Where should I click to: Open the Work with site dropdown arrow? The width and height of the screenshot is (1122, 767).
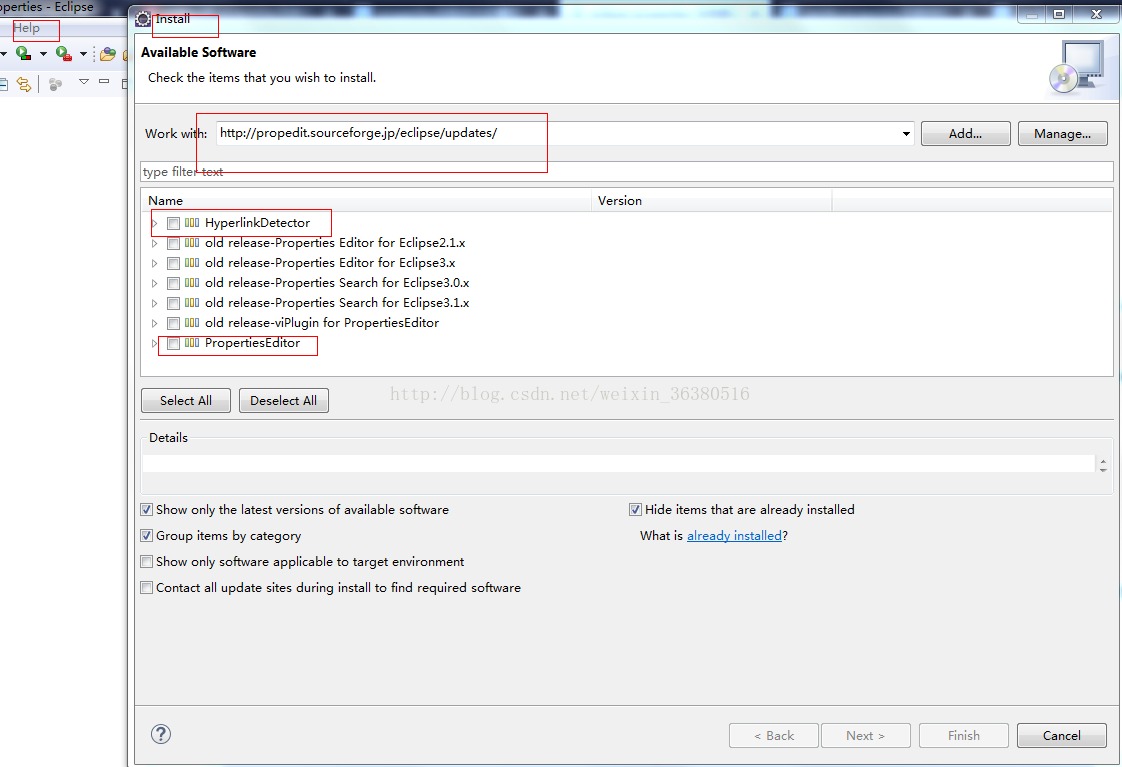pyautogui.click(x=906, y=134)
